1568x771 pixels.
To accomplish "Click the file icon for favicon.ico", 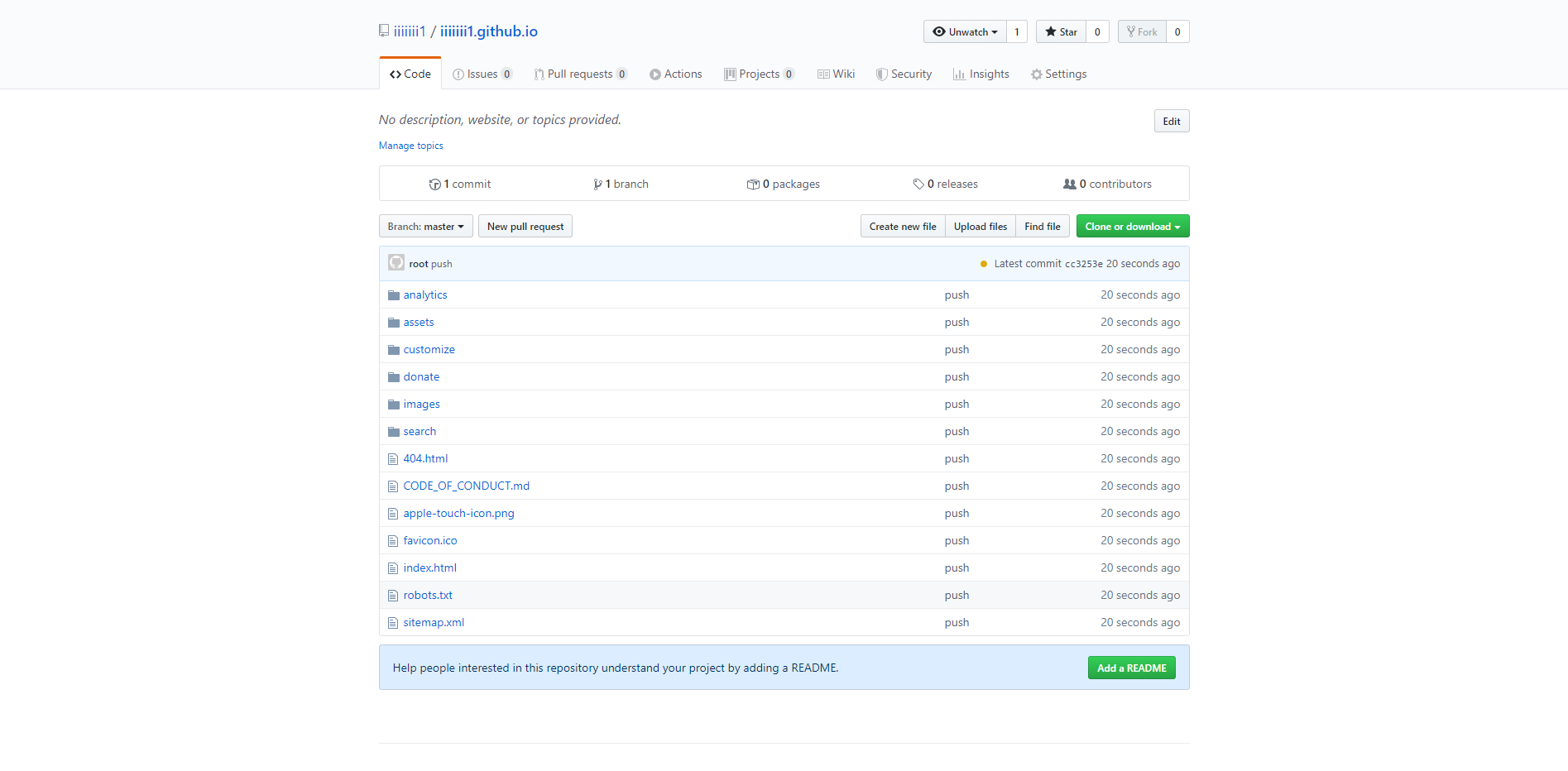I will [393, 541].
